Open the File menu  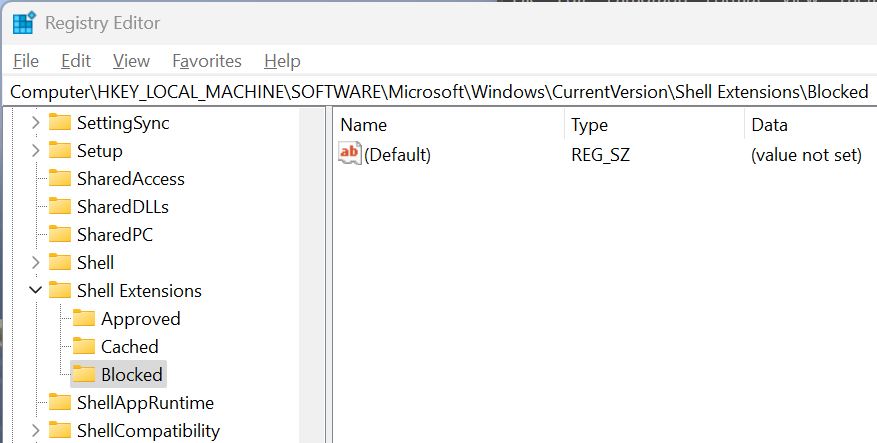click(26, 60)
